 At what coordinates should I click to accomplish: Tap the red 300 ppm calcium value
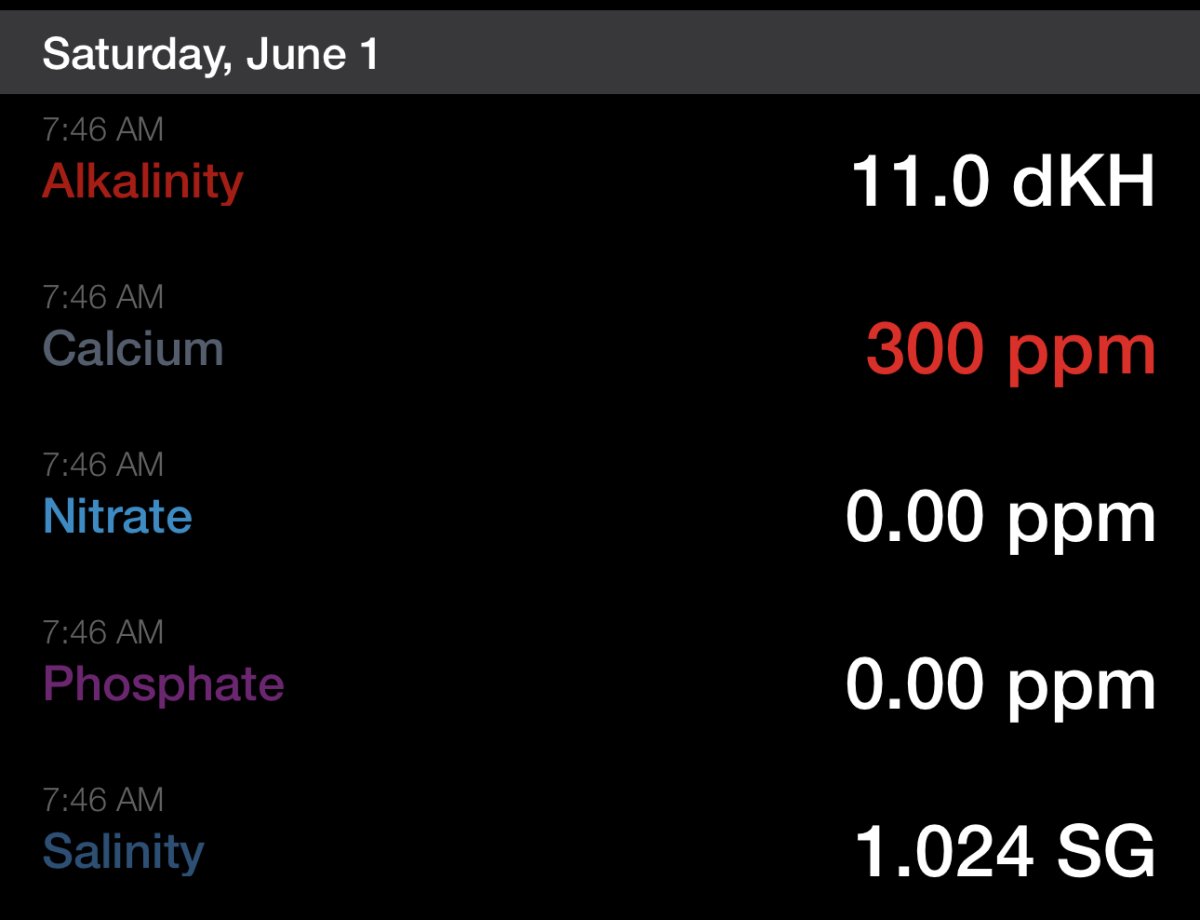click(1010, 351)
